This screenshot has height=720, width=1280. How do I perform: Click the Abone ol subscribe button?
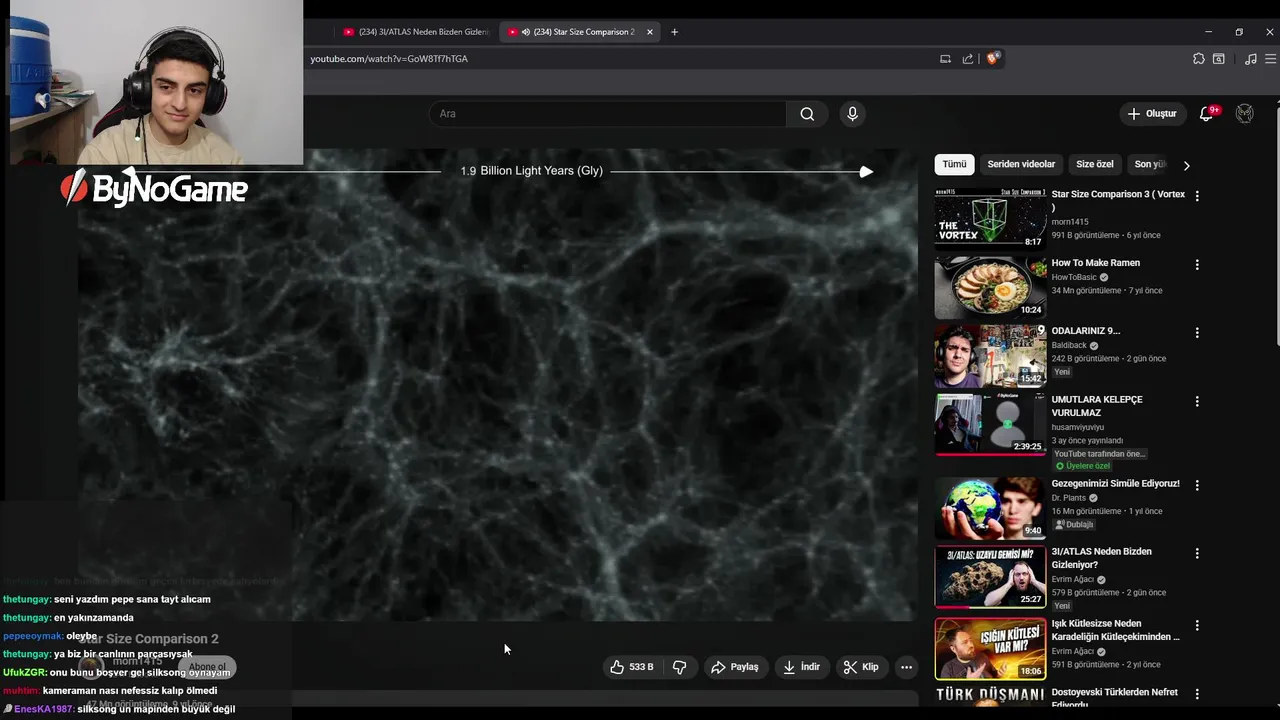pos(208,667)
